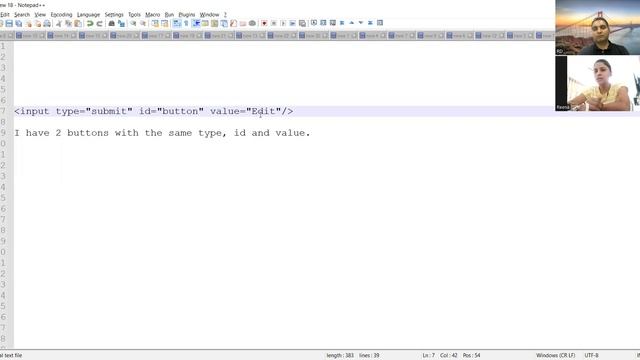Open the Search menu
The image size is (640, 360).
pos(22,14)
